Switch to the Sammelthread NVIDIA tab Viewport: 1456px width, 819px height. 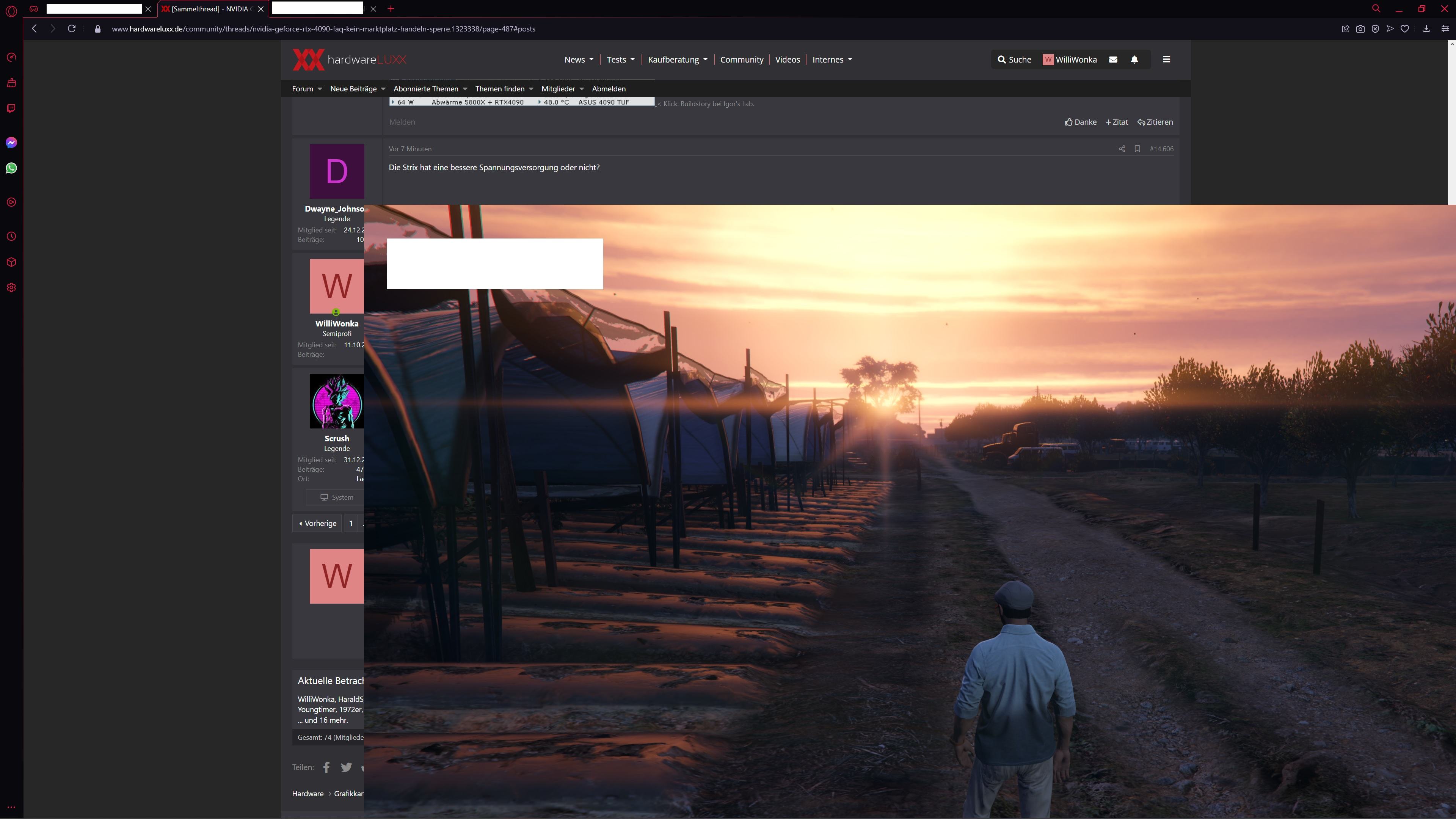coord(209,9)
